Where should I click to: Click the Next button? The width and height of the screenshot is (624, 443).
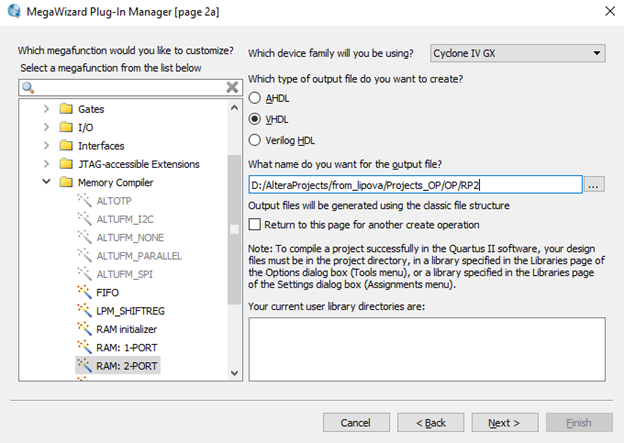coord(504,423)
